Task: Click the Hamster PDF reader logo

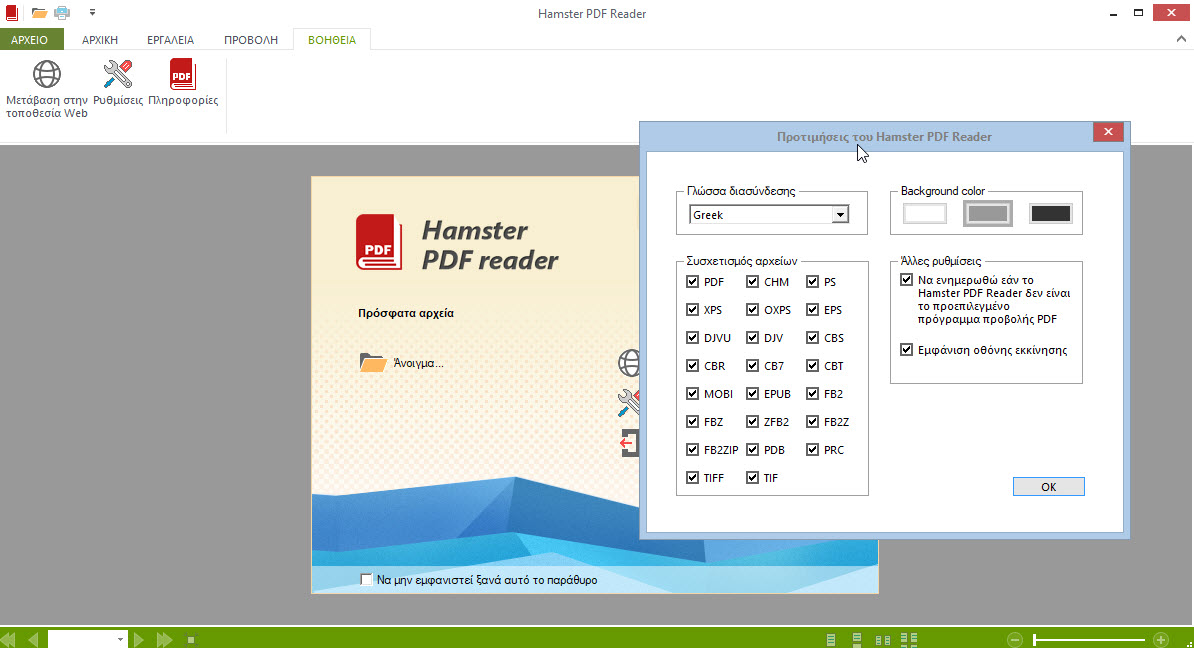Action: click(x=378, y=242)
